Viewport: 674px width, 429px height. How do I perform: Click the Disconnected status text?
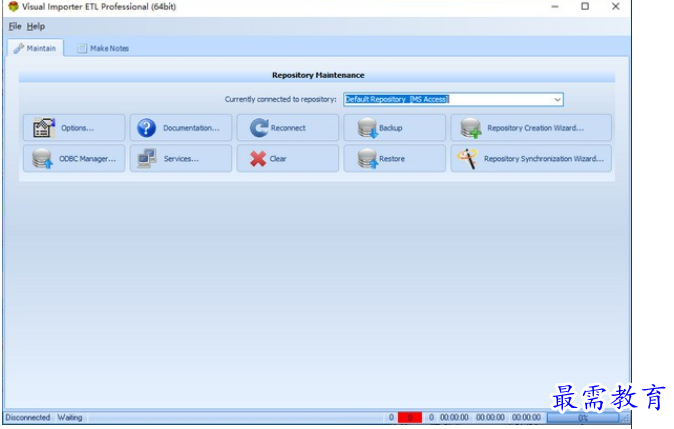(x=28, y=417)
